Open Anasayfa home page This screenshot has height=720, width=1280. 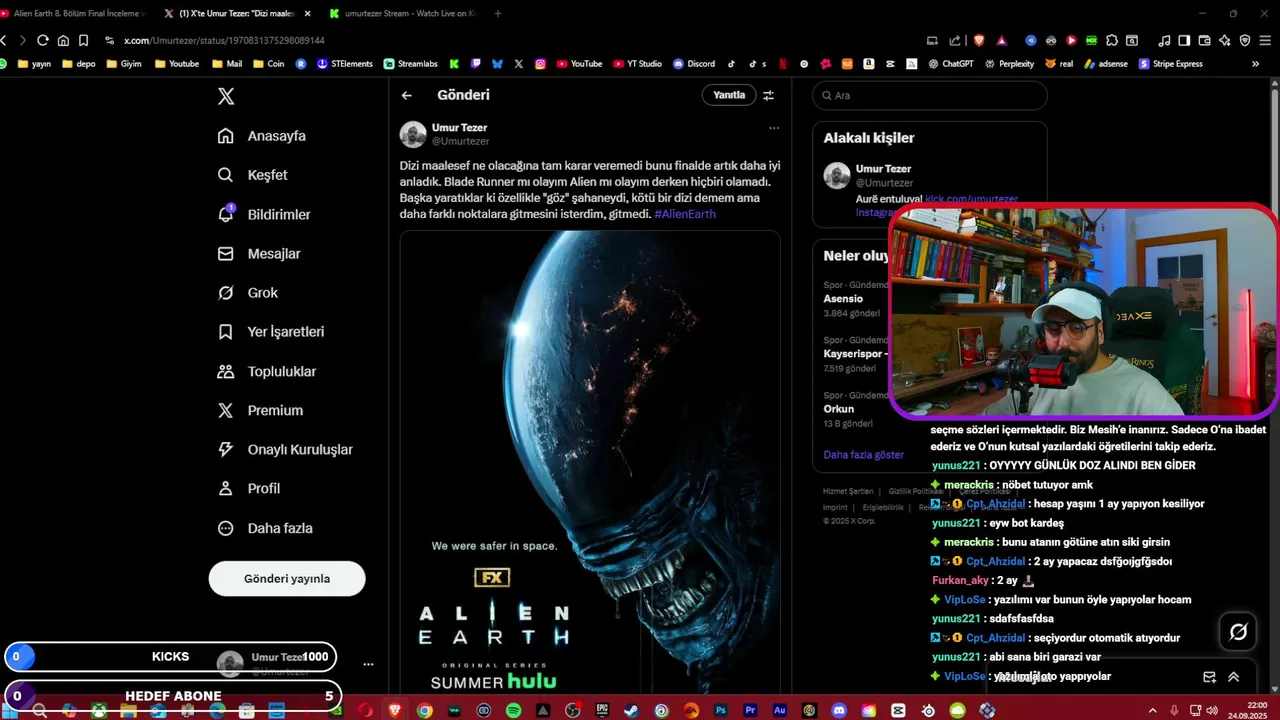tap(262, 136)
